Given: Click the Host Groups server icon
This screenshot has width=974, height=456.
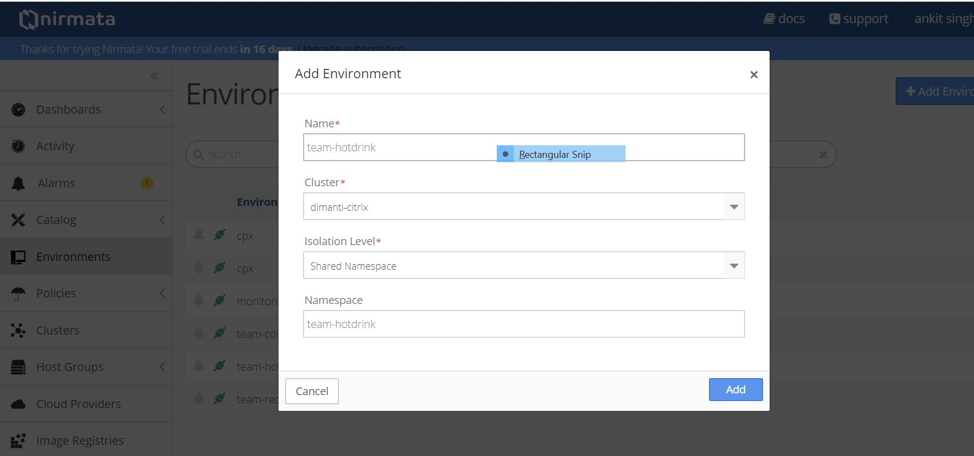Looking at the screenshot, I should tap(18, 367).
